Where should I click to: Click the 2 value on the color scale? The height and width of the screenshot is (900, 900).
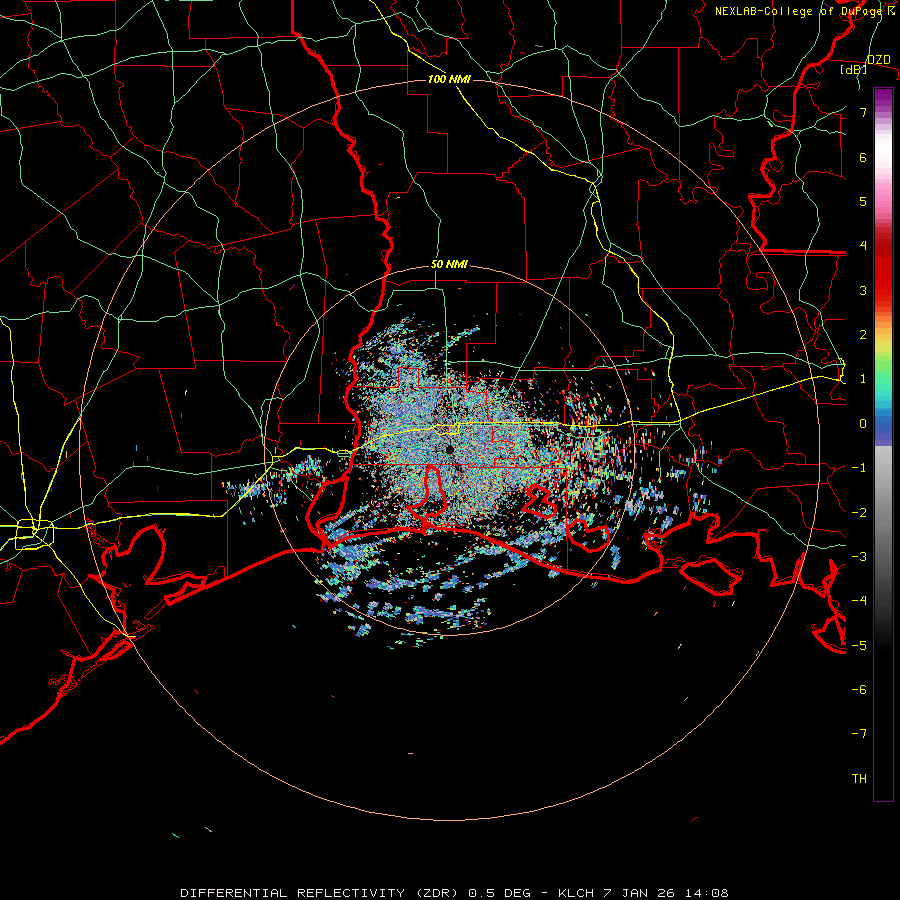click(x=863, y=335)
